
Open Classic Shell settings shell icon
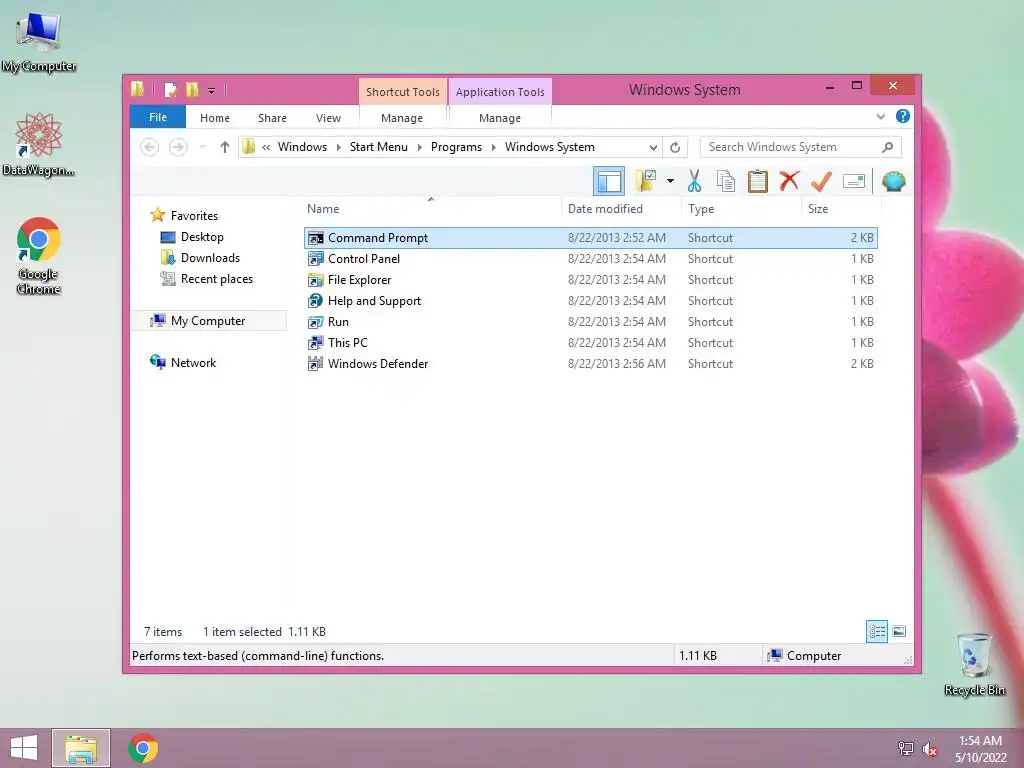(x=893, y=181)
